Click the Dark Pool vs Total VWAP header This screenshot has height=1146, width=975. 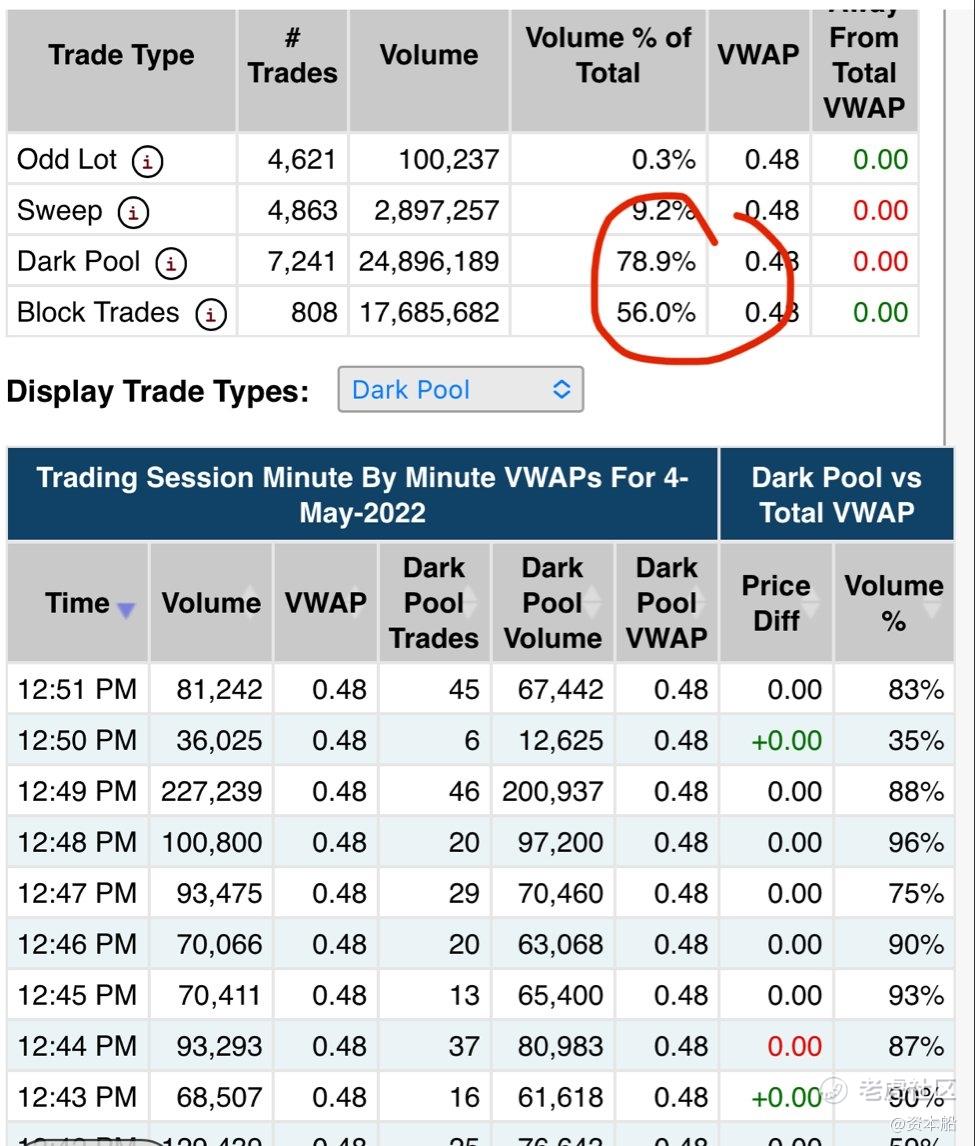coord(837,495)
